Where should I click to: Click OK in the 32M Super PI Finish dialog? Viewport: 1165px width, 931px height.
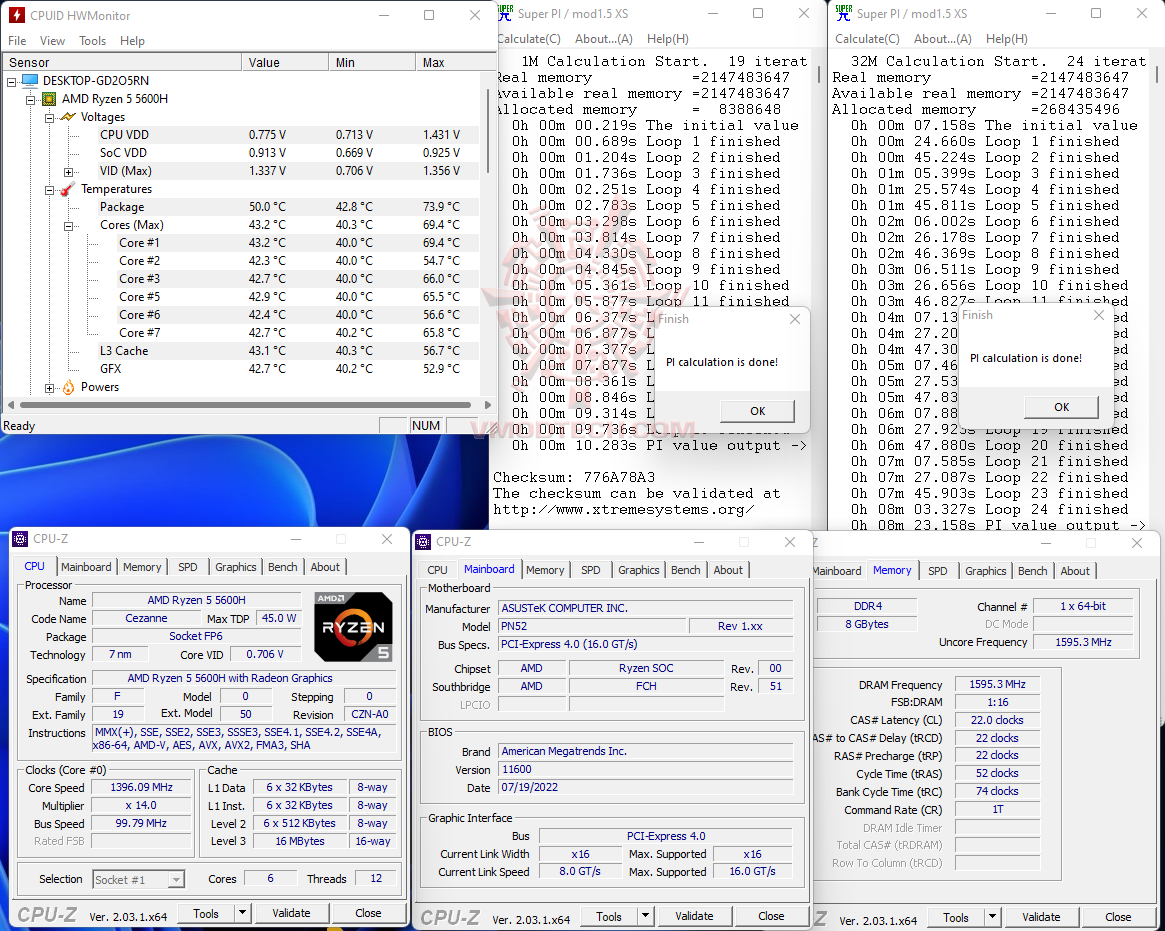(x=1061, y=407)
